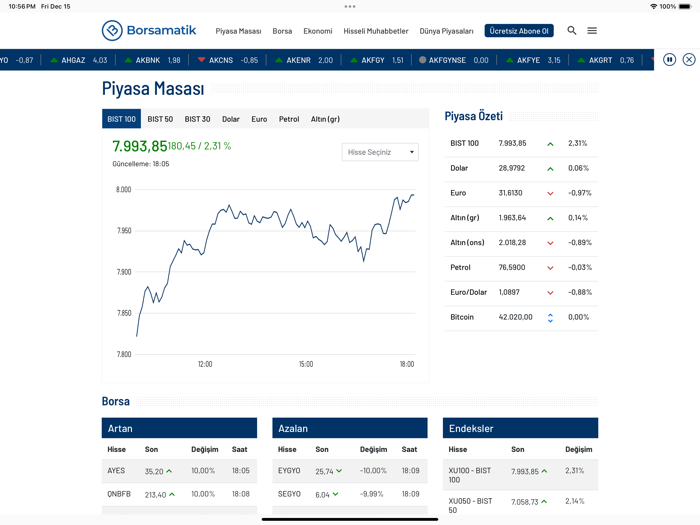Click up arrow in Dolar summary row
Image resolution: width=700 pixels, height=525 pixels.
550,169
